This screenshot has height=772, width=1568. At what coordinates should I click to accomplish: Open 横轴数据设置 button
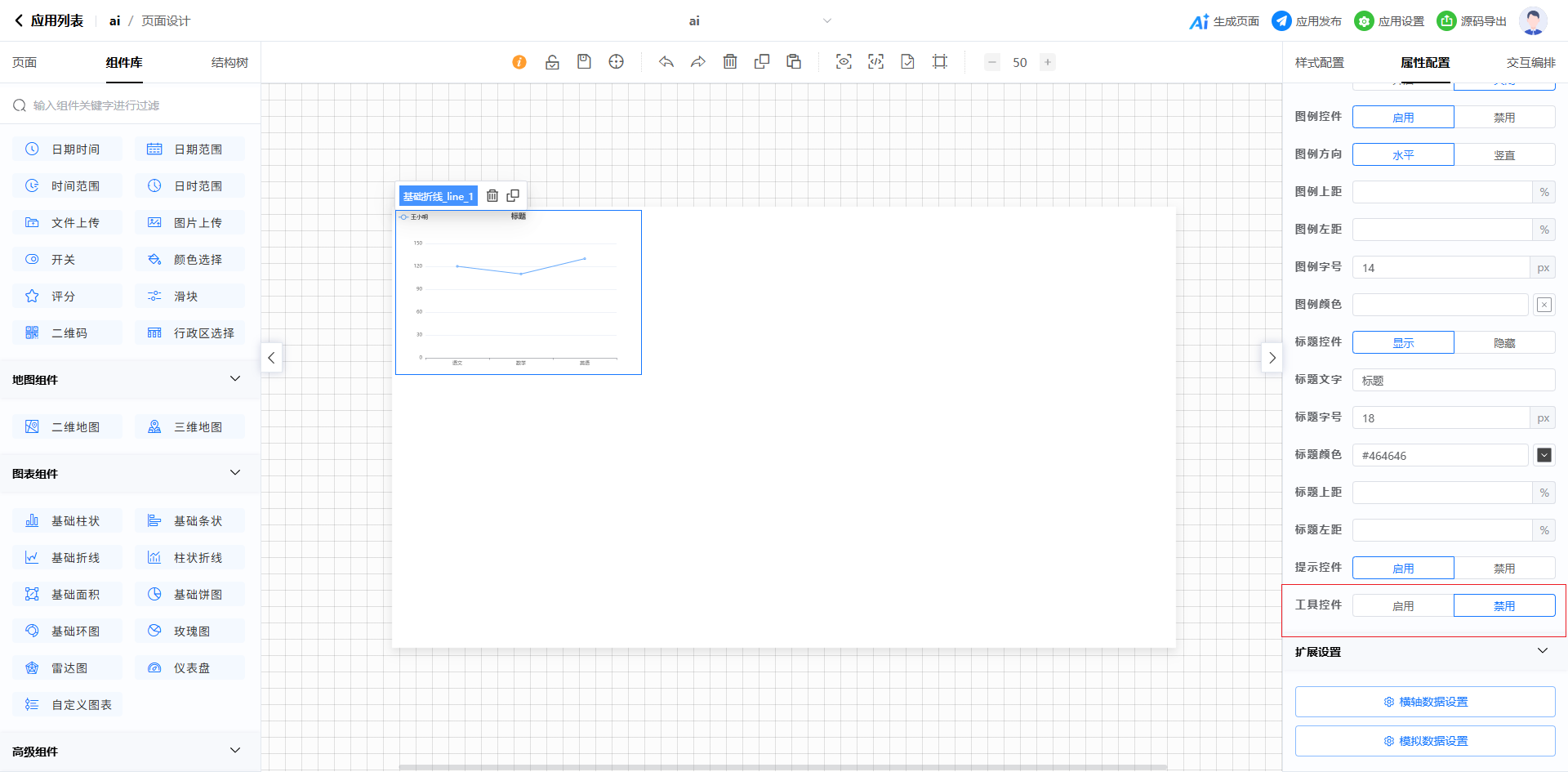coord(1425,702)
